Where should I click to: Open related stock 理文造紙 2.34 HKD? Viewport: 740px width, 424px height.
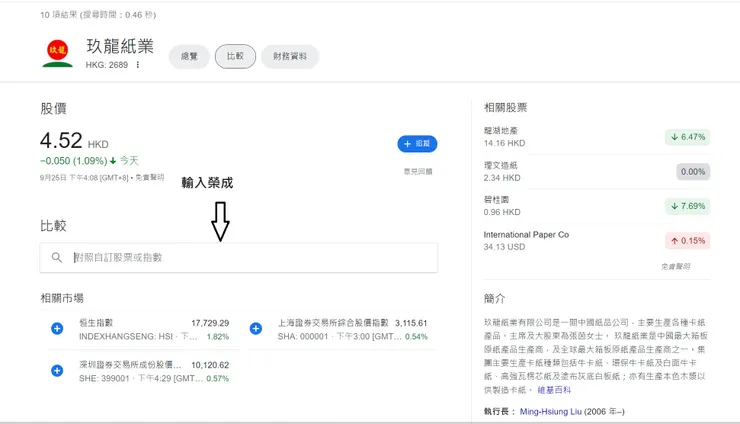pyautogui.click(x=597, y=171)
